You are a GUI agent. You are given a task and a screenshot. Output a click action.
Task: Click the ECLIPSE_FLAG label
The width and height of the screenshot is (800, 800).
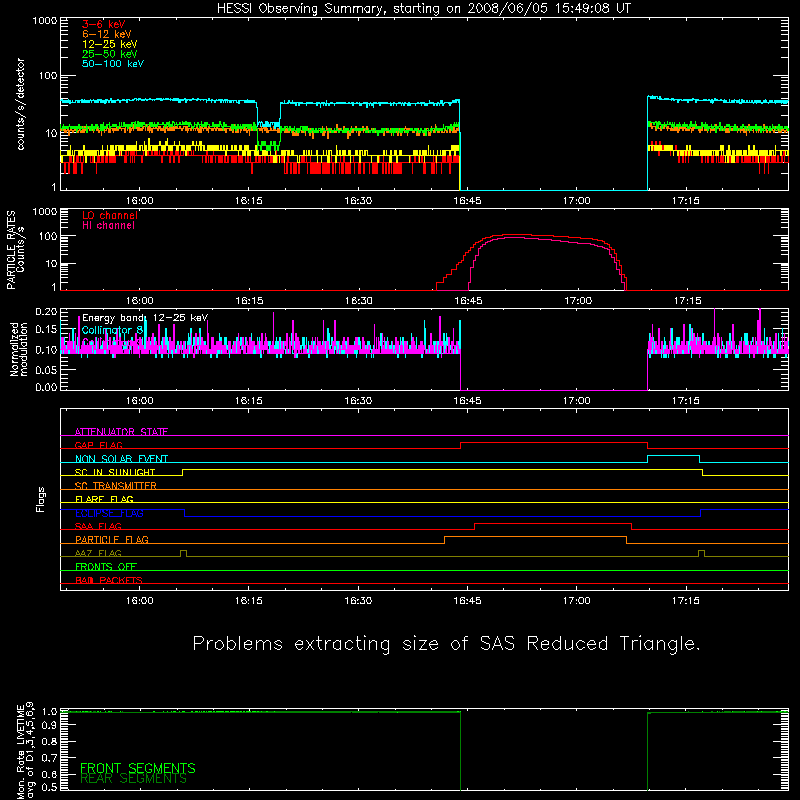[x=109, y=513]
